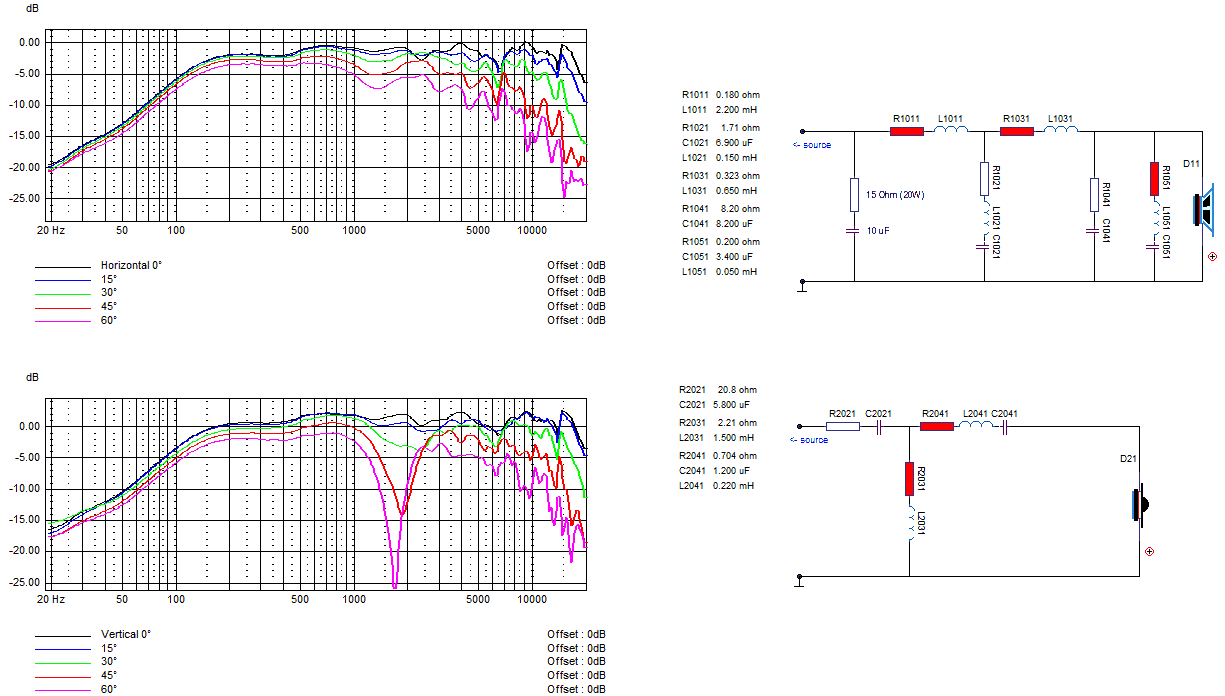Click the R1051 red vertical resistor symbol

click(1155, 179)
